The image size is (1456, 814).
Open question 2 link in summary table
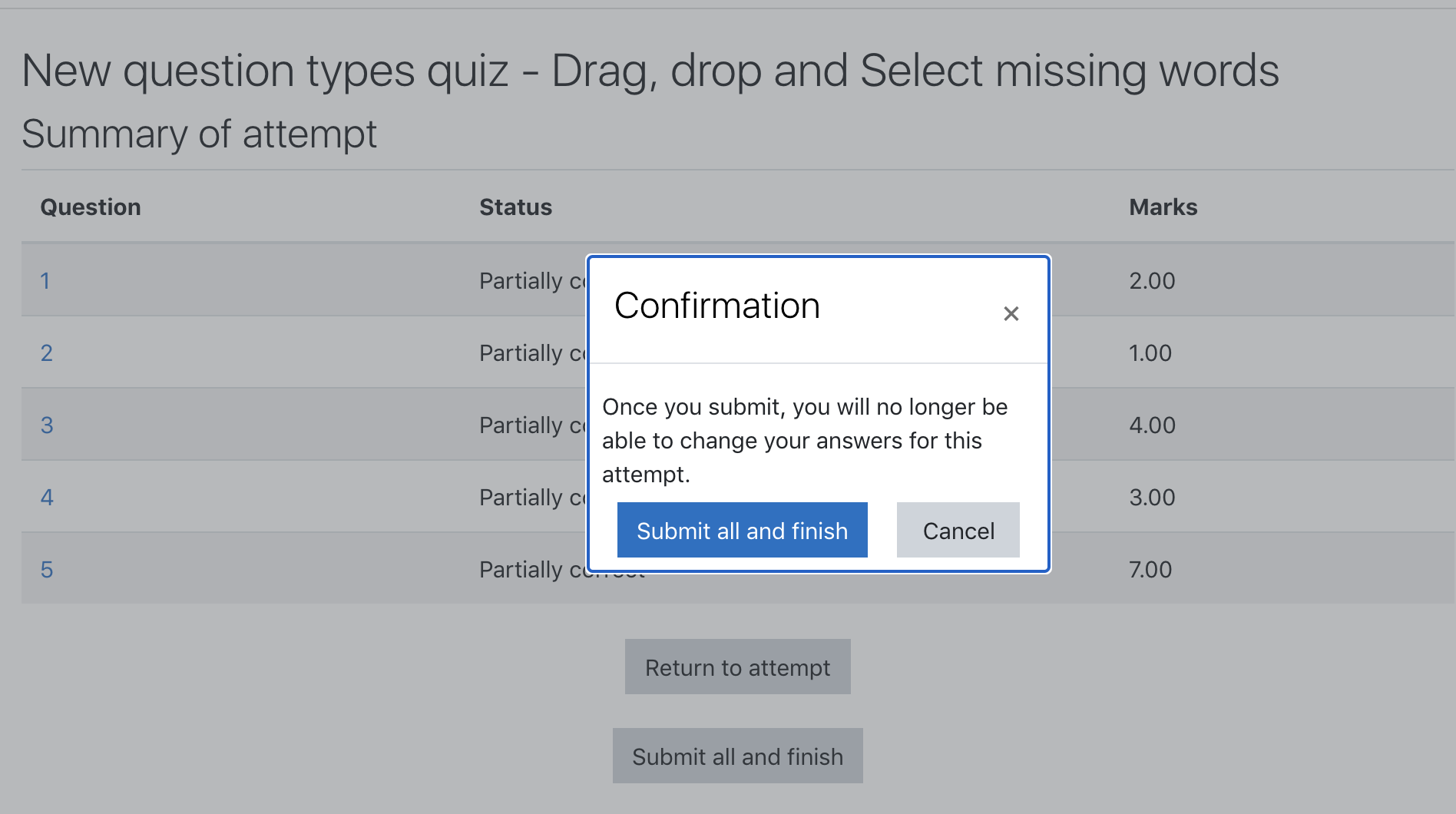point(47,353)
